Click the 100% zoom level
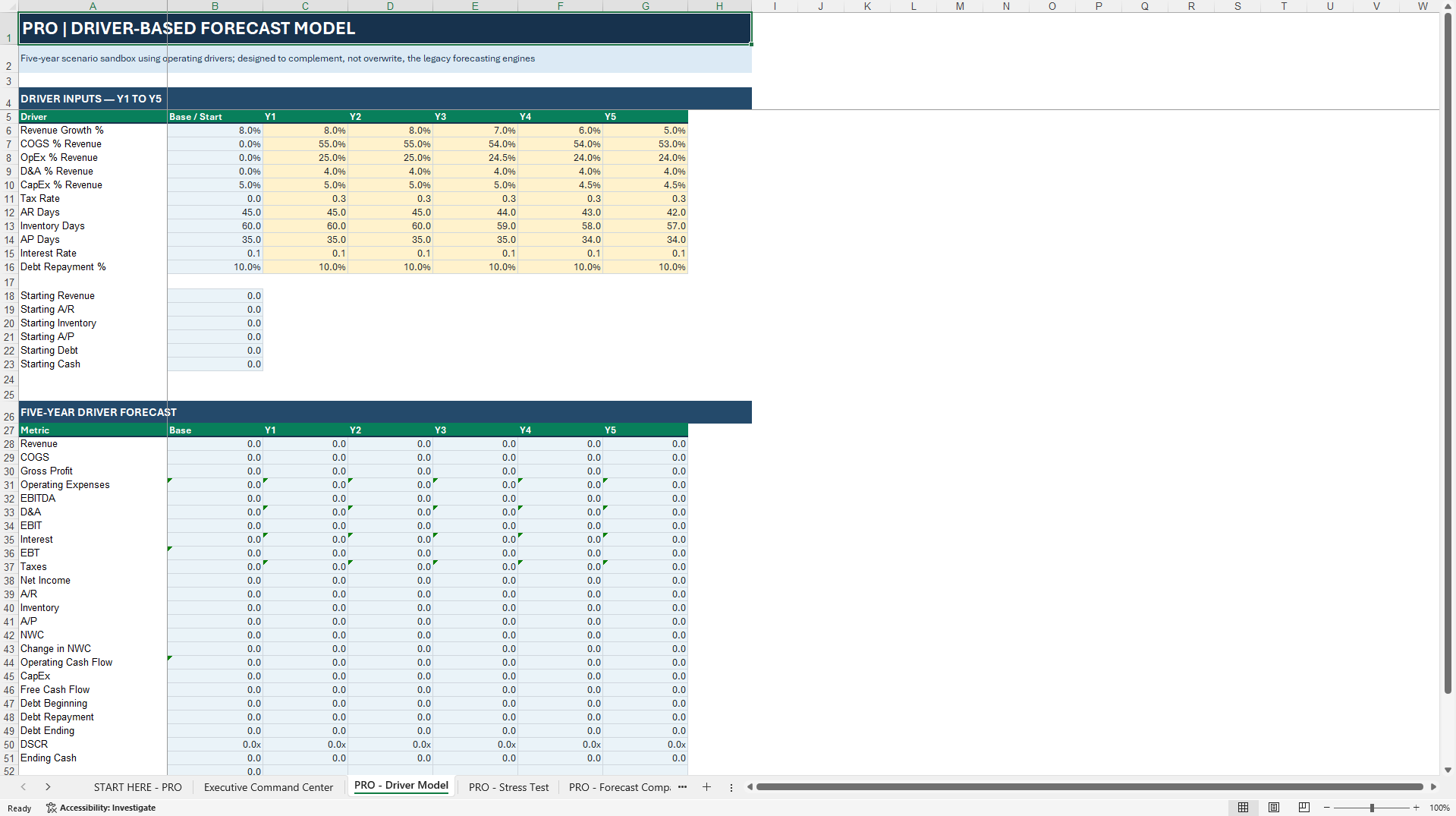The image size is (1456, 816). tap(1439, 808)
